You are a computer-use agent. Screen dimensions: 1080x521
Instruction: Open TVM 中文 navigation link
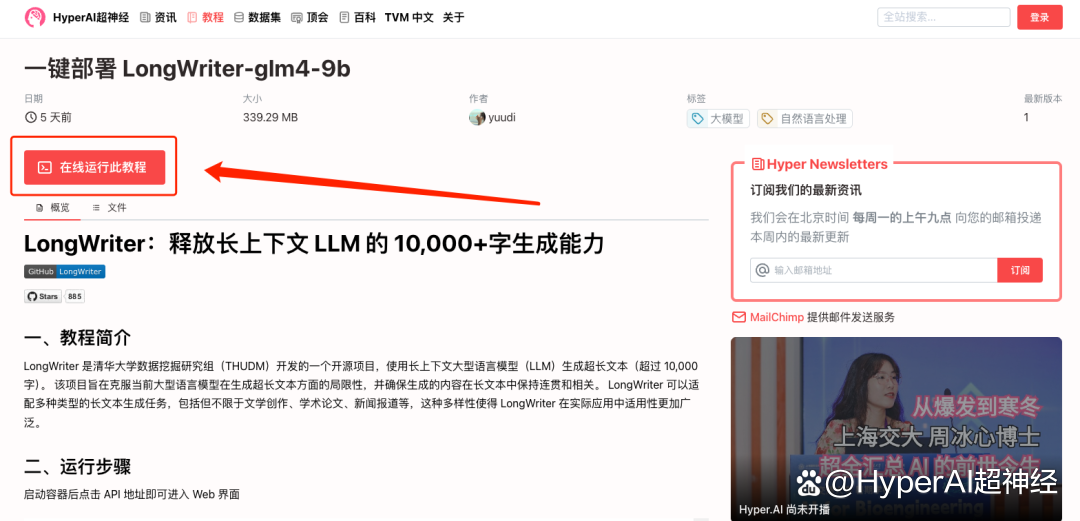409,17
